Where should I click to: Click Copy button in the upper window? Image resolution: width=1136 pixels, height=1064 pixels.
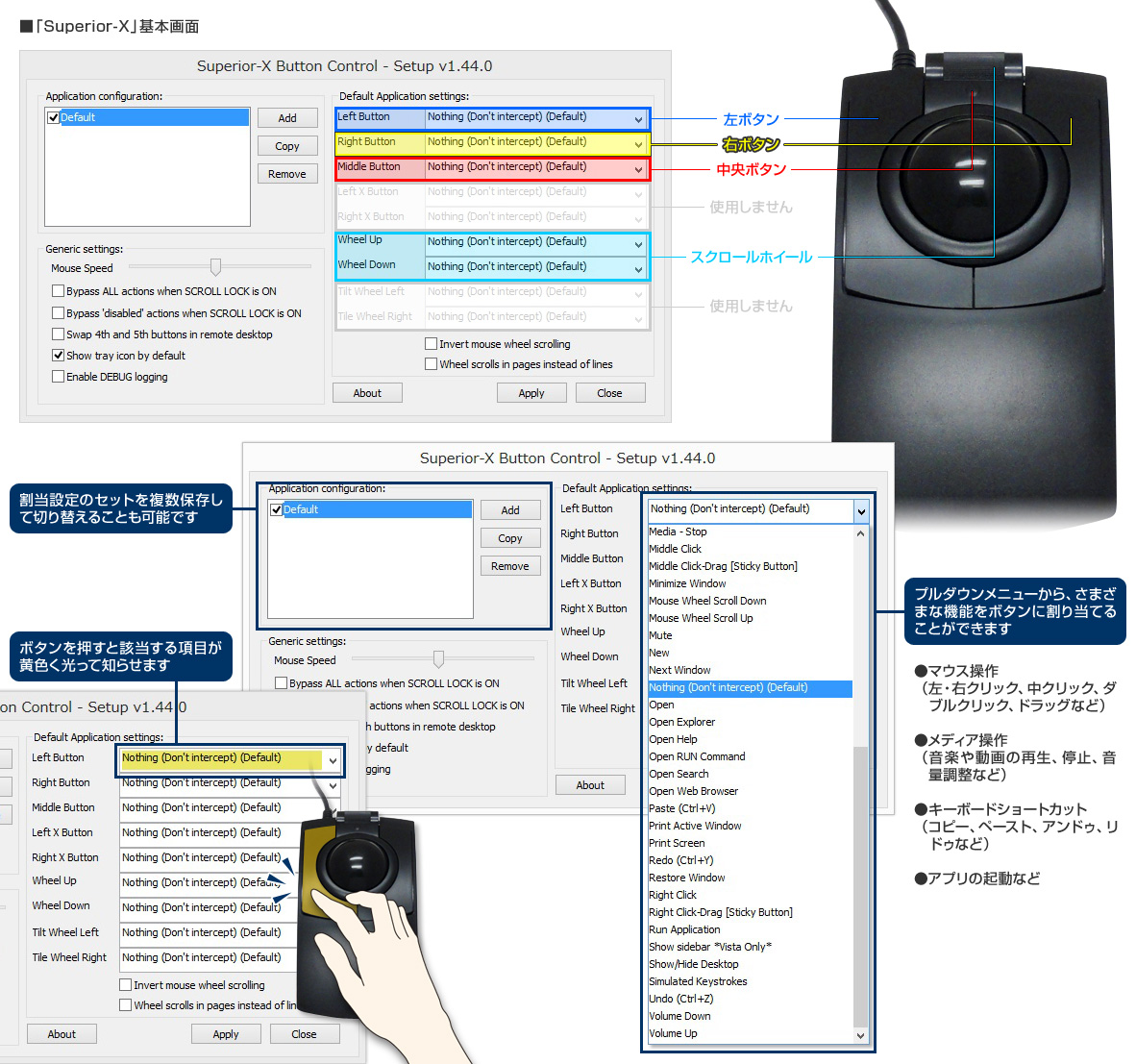point(287,146)
